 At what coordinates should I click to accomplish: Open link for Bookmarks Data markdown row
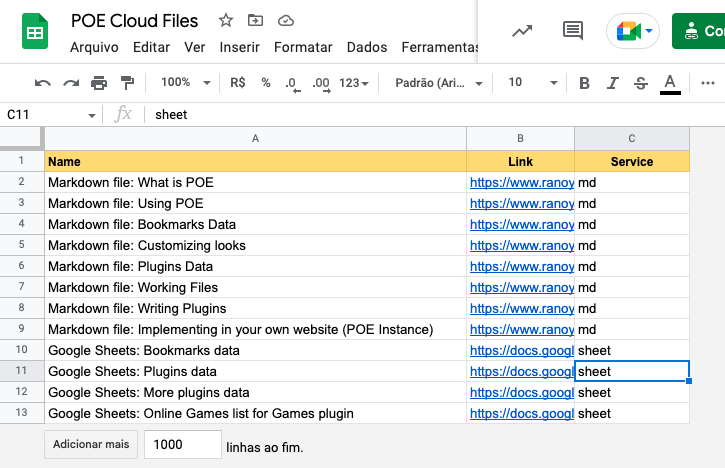tap(522, 224)
